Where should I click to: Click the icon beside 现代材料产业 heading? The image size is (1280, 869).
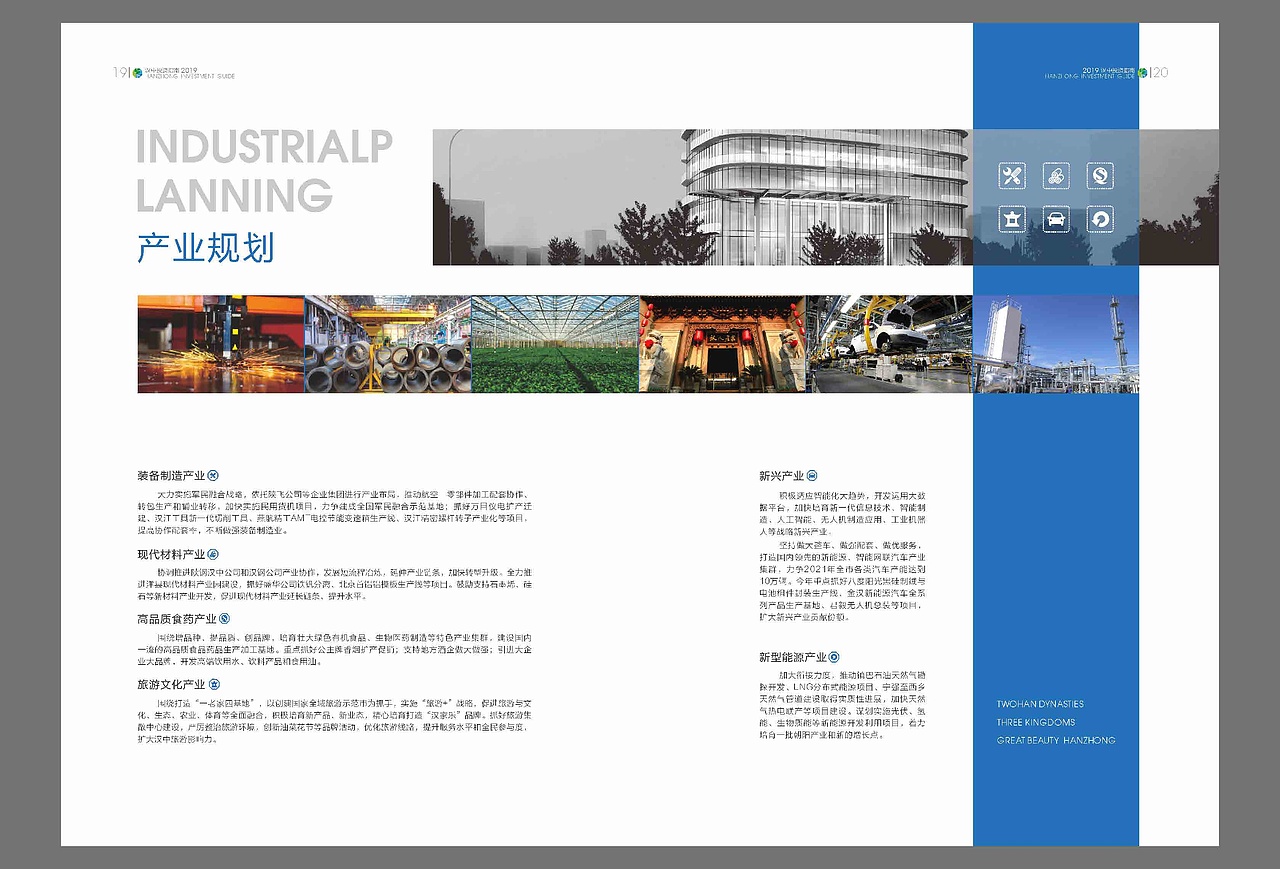click(212, 554)
